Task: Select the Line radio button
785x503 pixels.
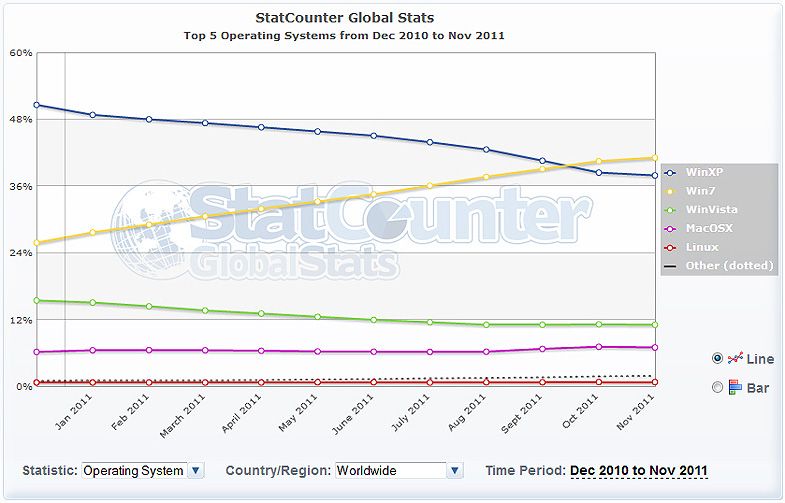Action: tap(717, 359)
